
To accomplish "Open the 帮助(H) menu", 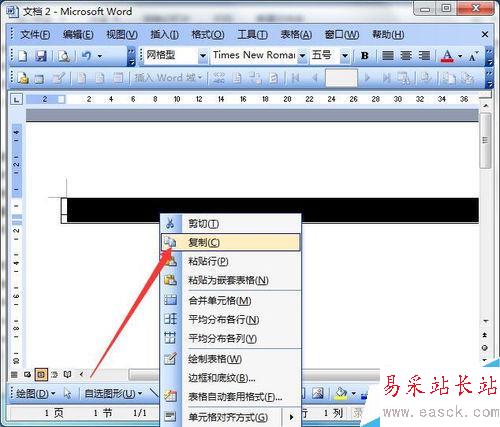I will [388, 35].
